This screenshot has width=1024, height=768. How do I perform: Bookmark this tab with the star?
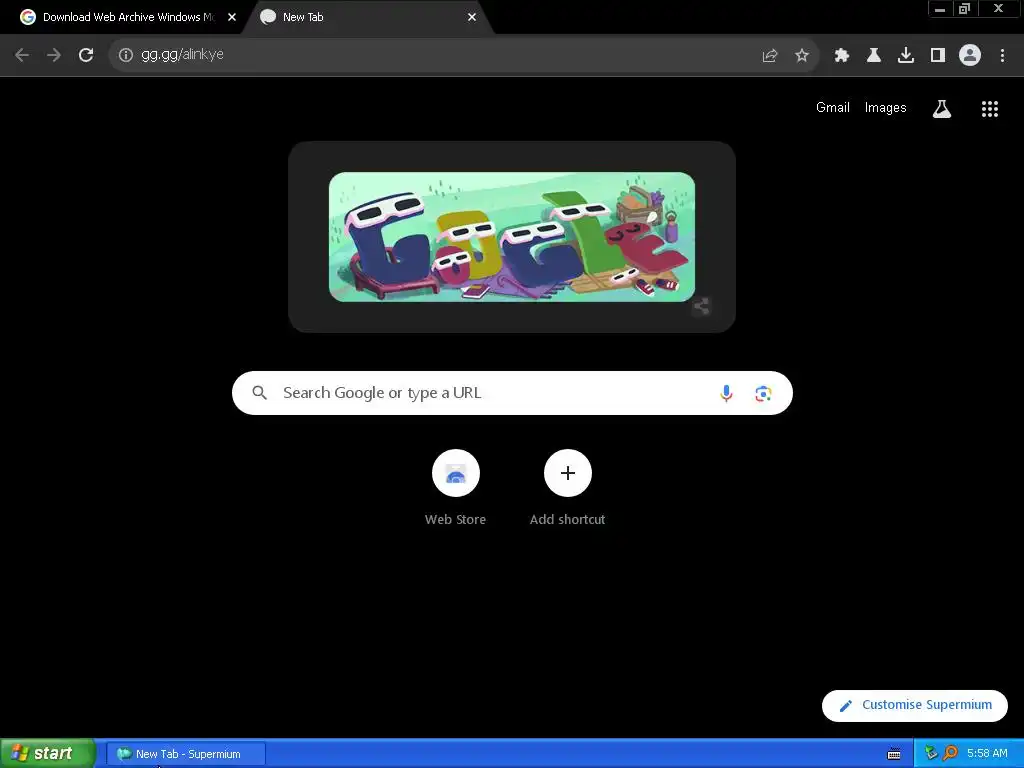point(802,56)
